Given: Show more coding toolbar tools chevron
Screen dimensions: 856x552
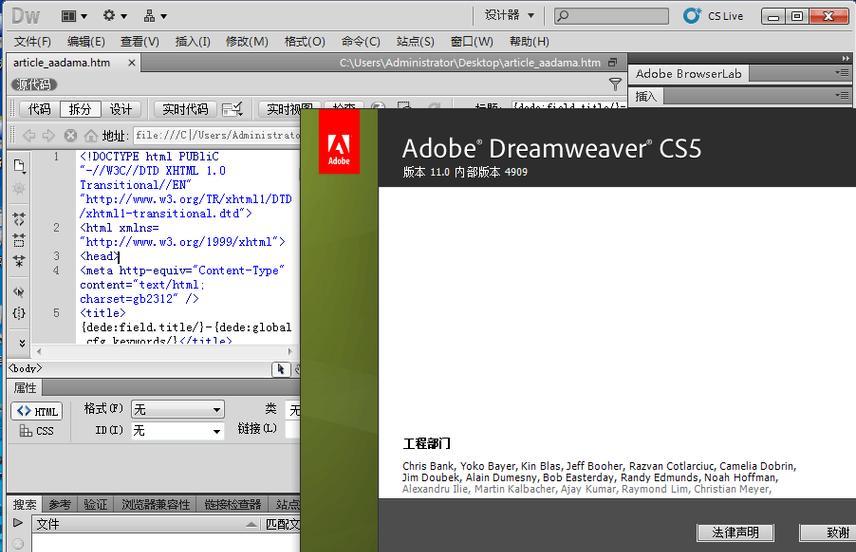Looking at the screenshot, I should point(22,343).
